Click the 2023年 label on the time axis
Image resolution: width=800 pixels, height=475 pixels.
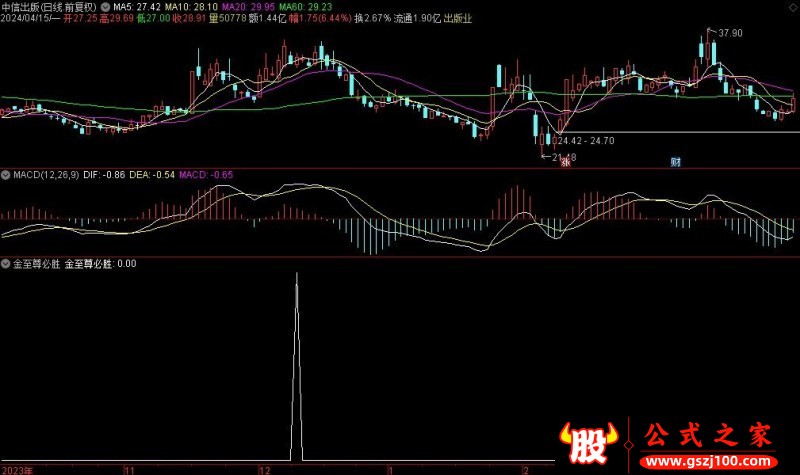coord(17,468)
